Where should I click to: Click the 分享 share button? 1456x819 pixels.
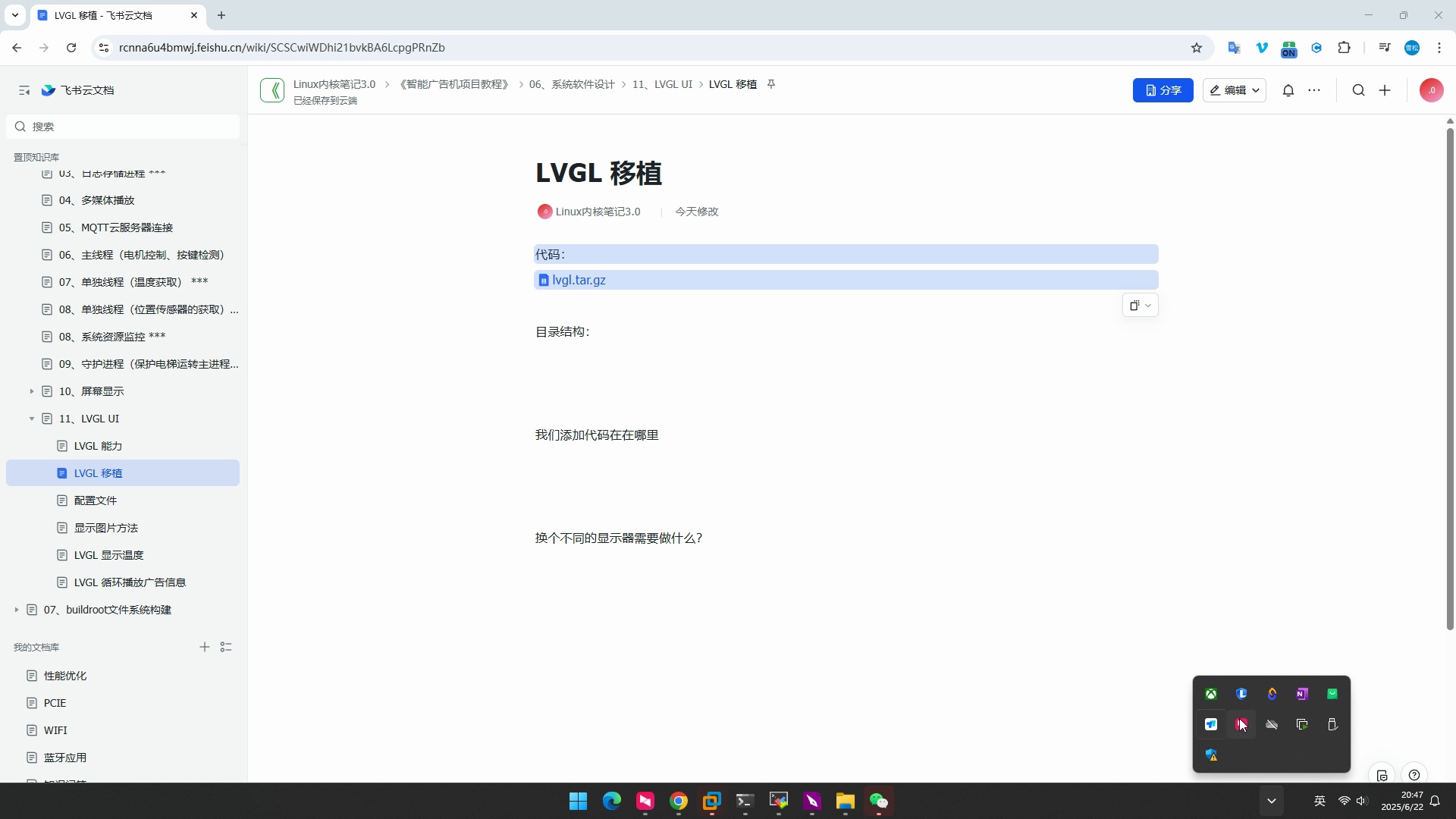1163,90
